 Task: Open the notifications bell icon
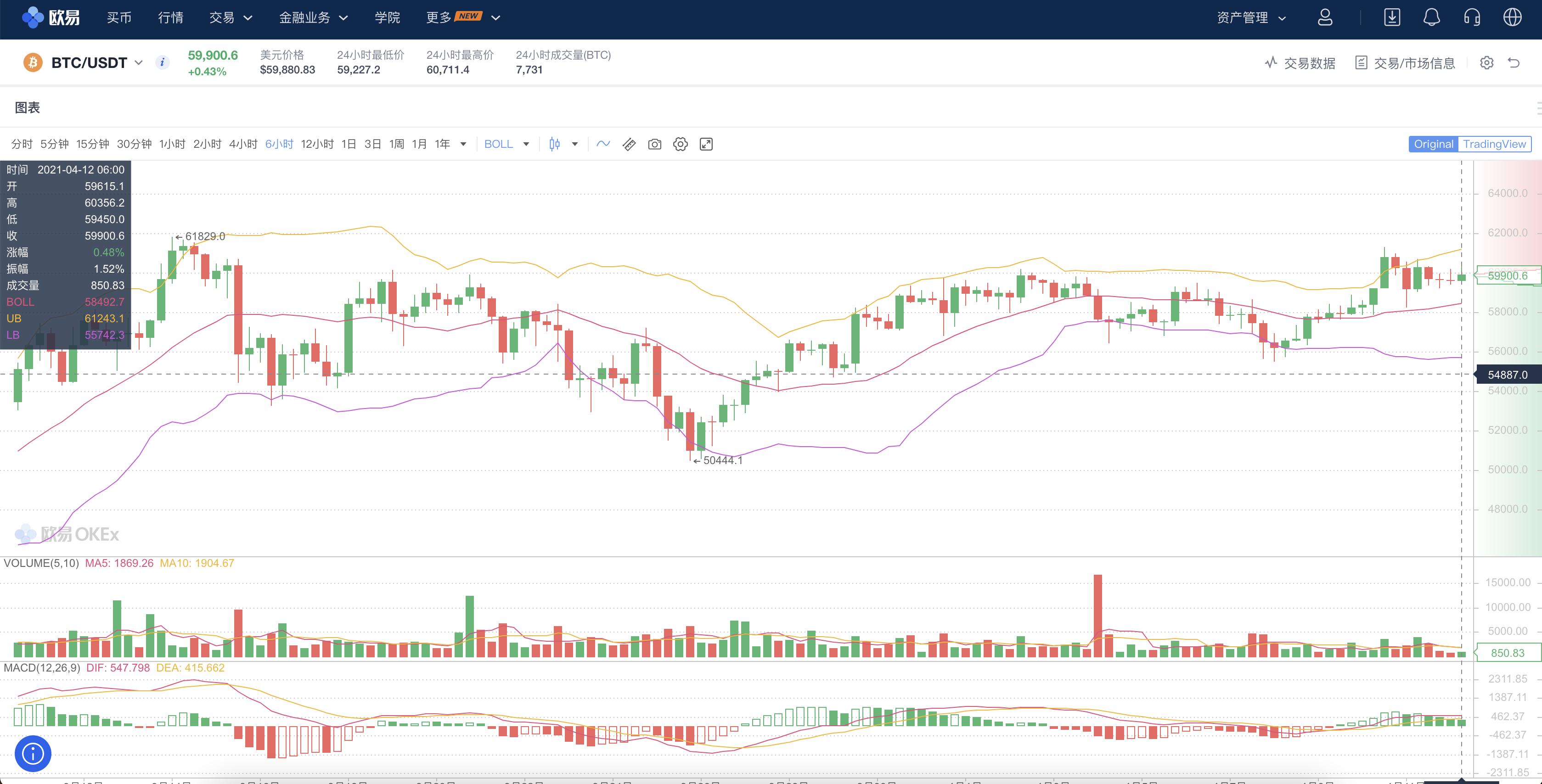(1431, 17)
